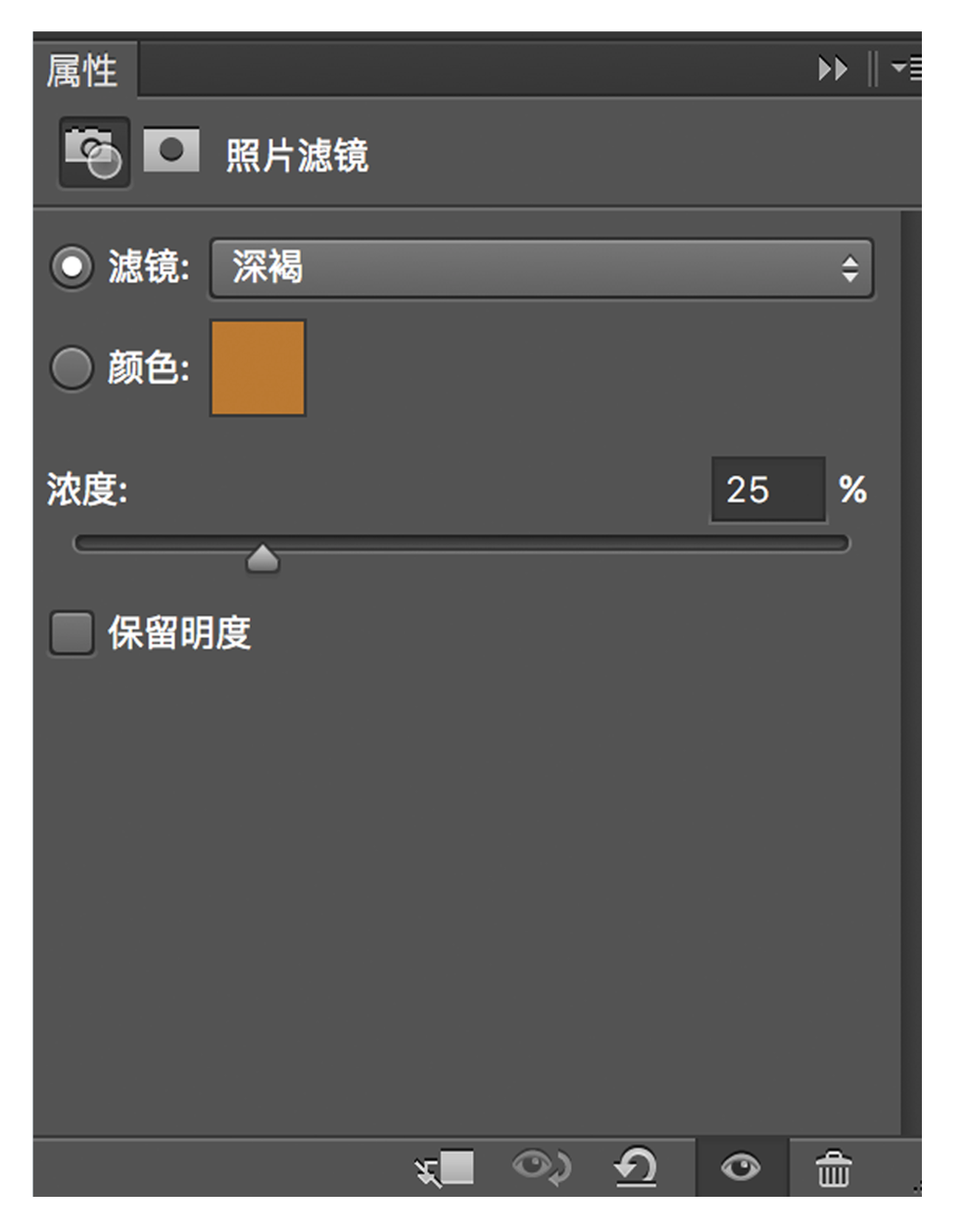Click the Photo Filter adjustment icon
This screenshot has height=1232, width=964.
pyautogui.click(x=93, y=153)
